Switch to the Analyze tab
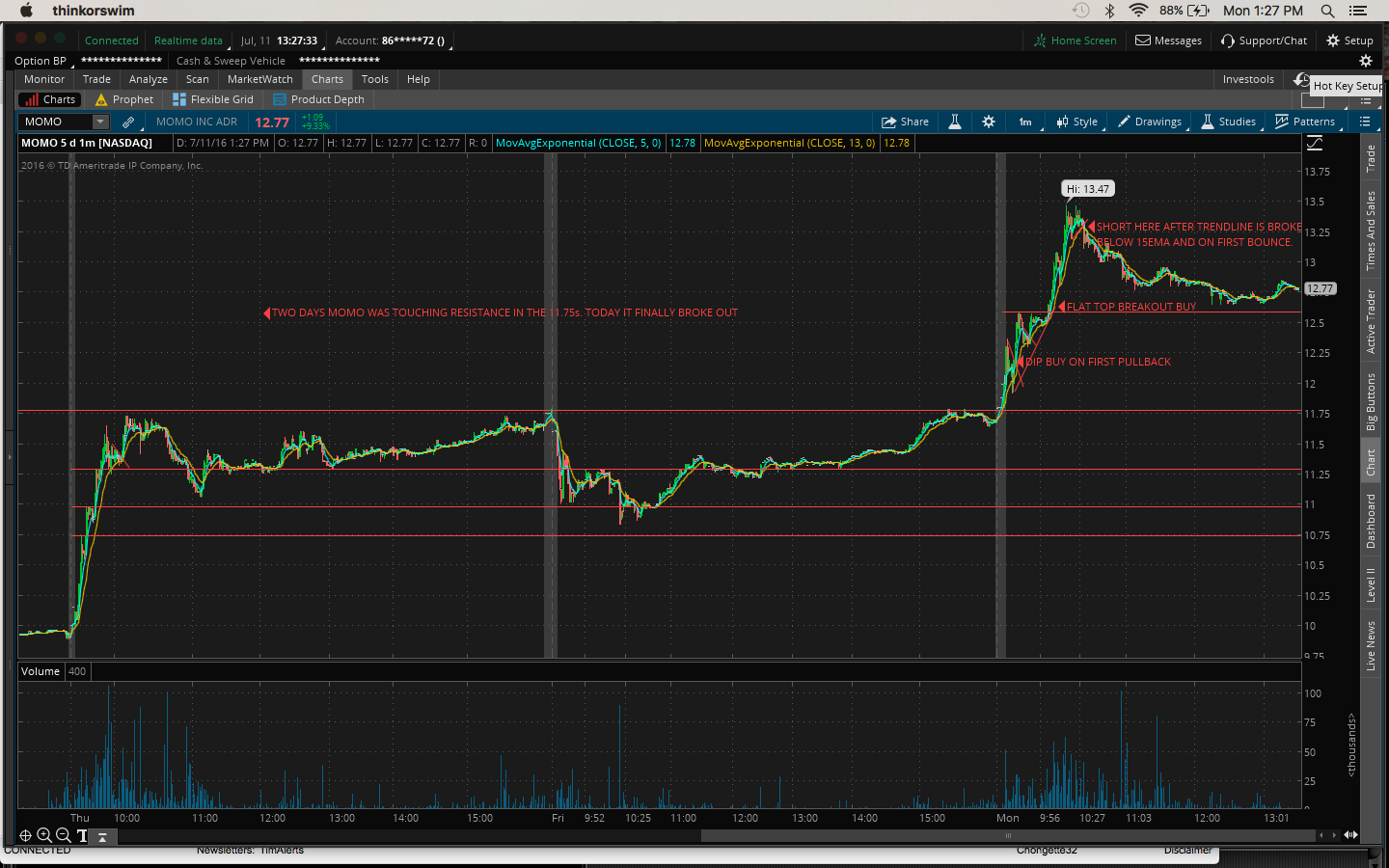1389x868 pixels. point(149,79)
